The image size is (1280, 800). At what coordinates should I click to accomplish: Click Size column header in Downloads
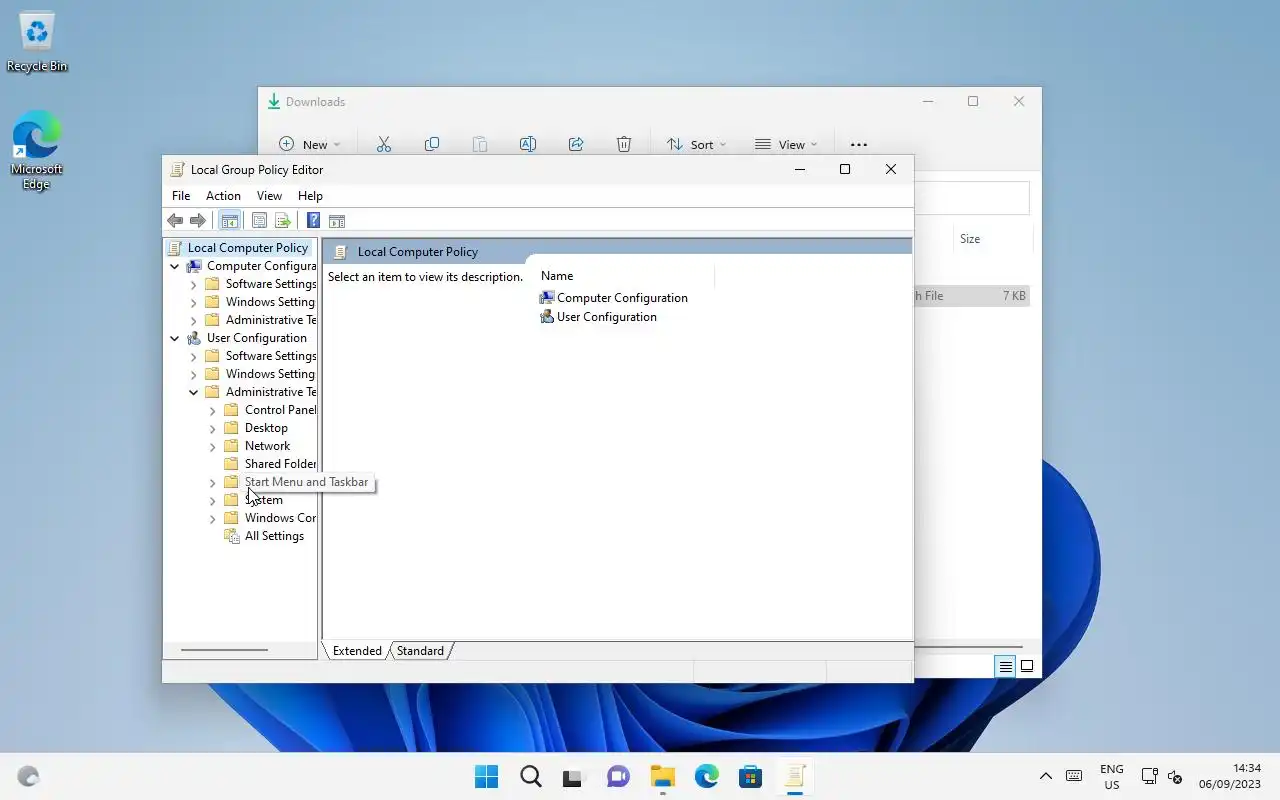pos(970,239)
